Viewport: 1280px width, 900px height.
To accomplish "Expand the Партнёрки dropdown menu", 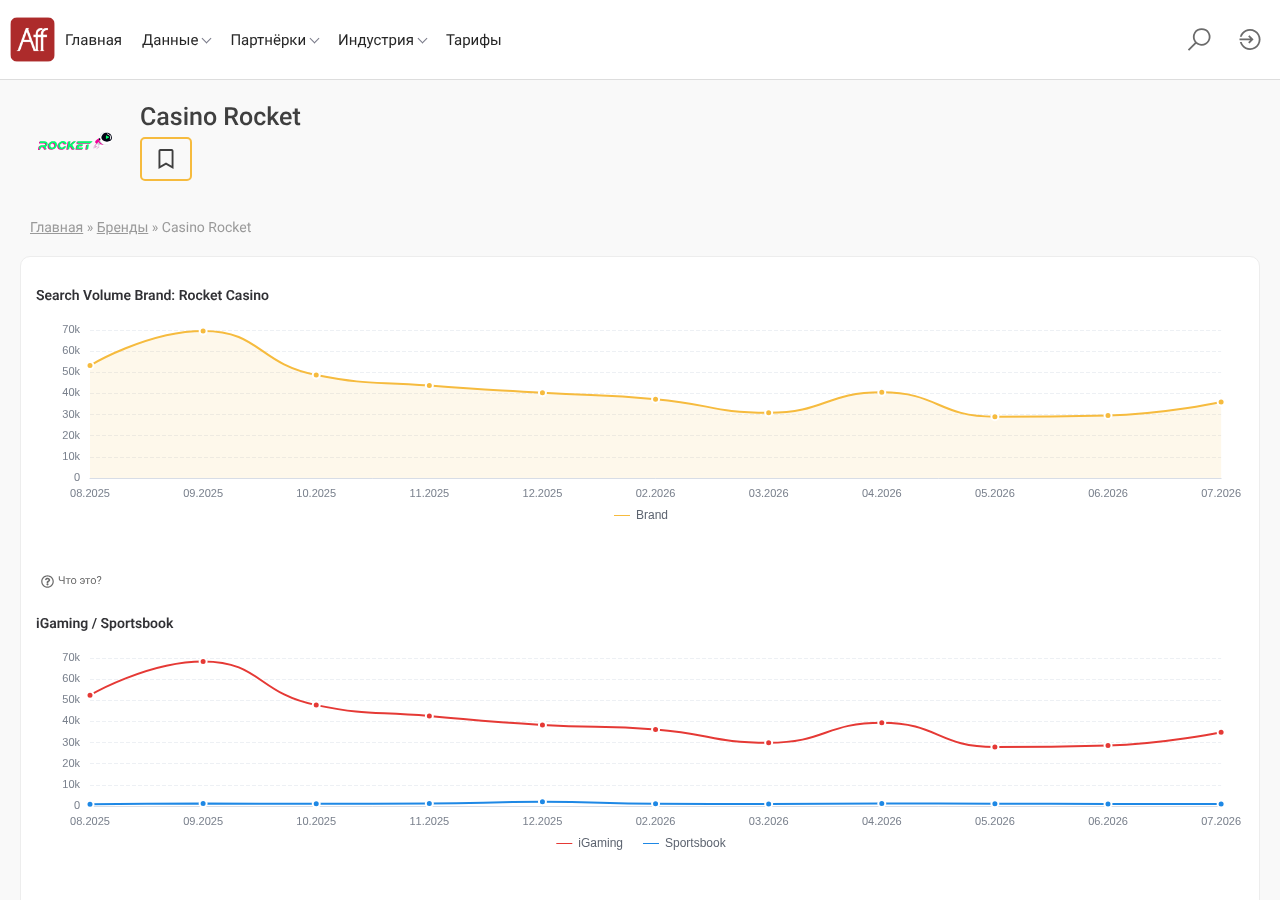I will [x=275, y=40].
